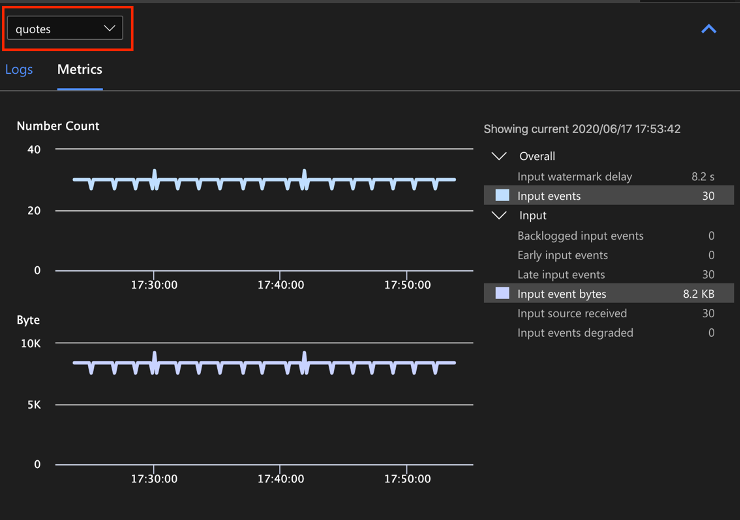Click the Input events color swatch
This screenshot has width=740, height=520.
502,196
